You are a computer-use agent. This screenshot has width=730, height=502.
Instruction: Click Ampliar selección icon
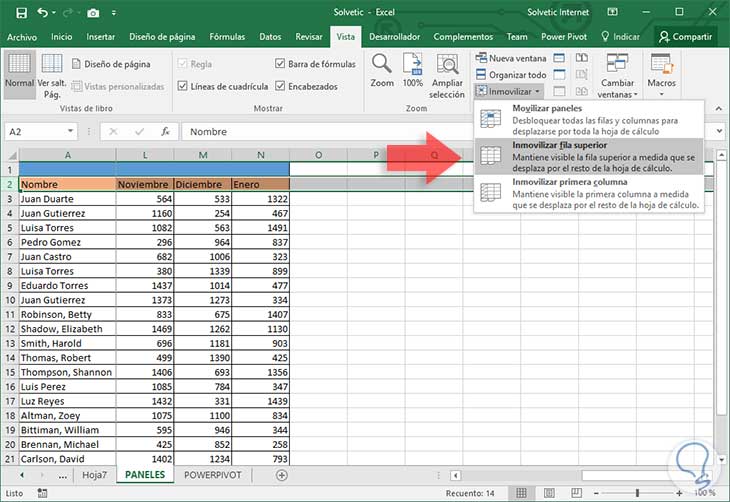tap(447, 66)
